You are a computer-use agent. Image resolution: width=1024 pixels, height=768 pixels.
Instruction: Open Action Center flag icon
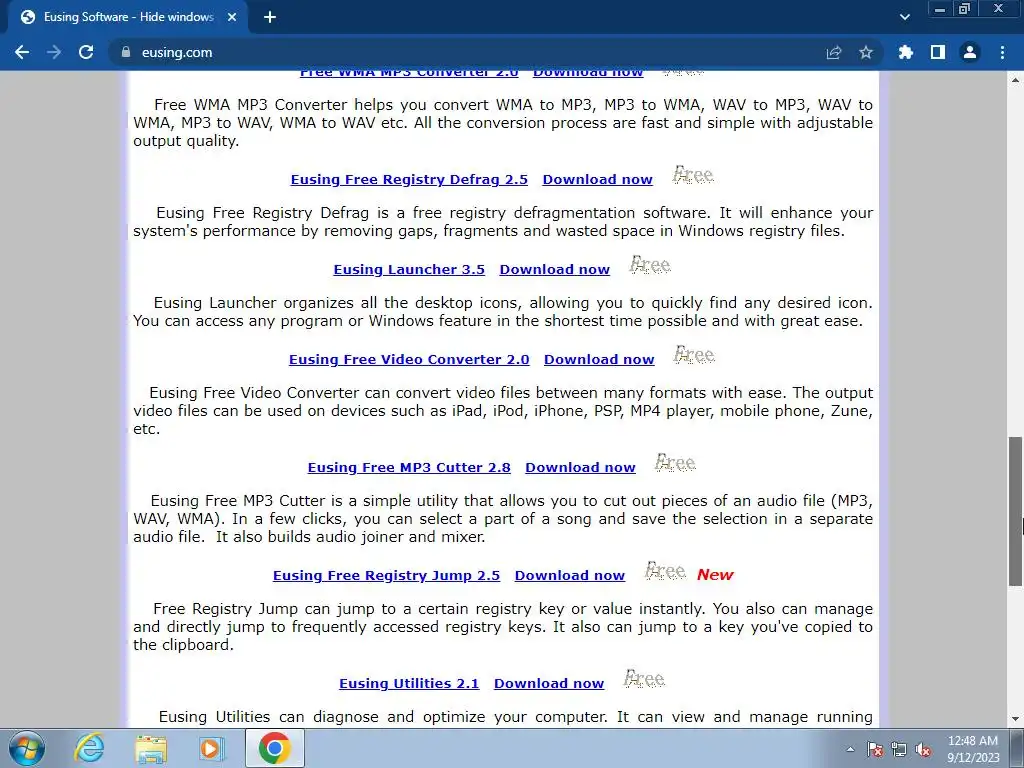874,749
